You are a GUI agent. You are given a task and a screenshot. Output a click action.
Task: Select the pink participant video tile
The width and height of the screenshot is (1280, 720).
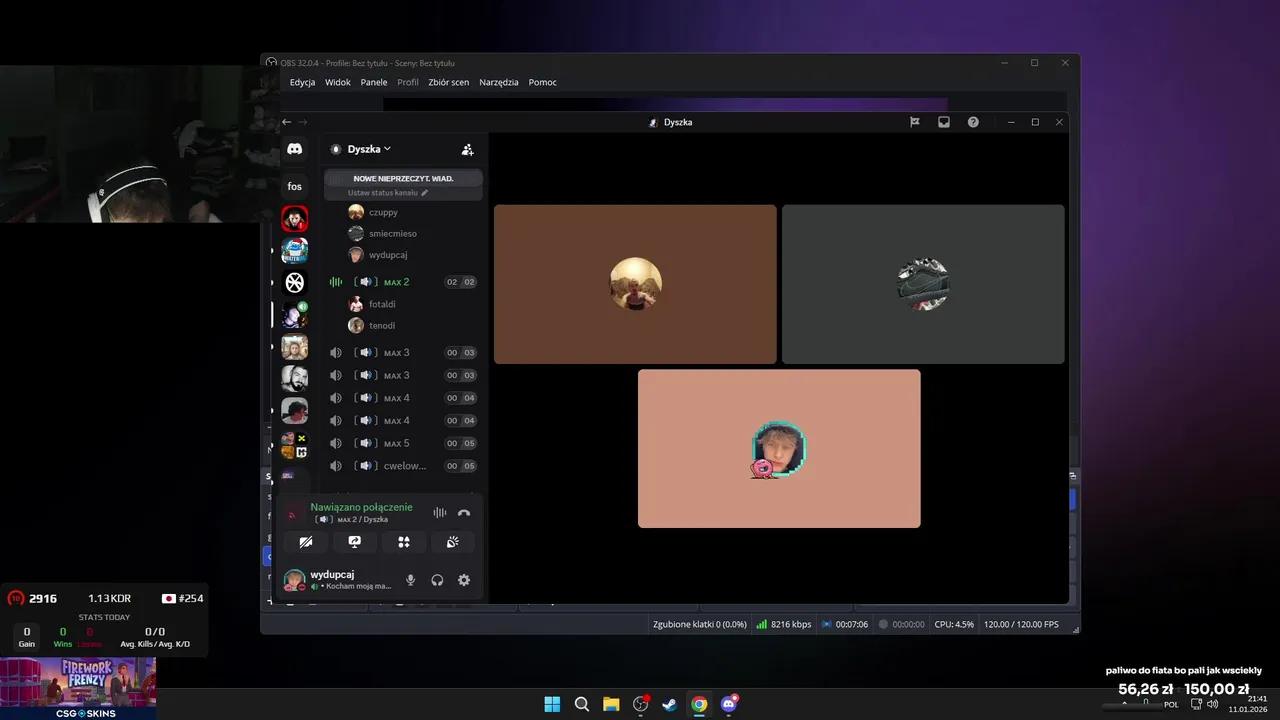pyautogui.click(x=779, y=449)
